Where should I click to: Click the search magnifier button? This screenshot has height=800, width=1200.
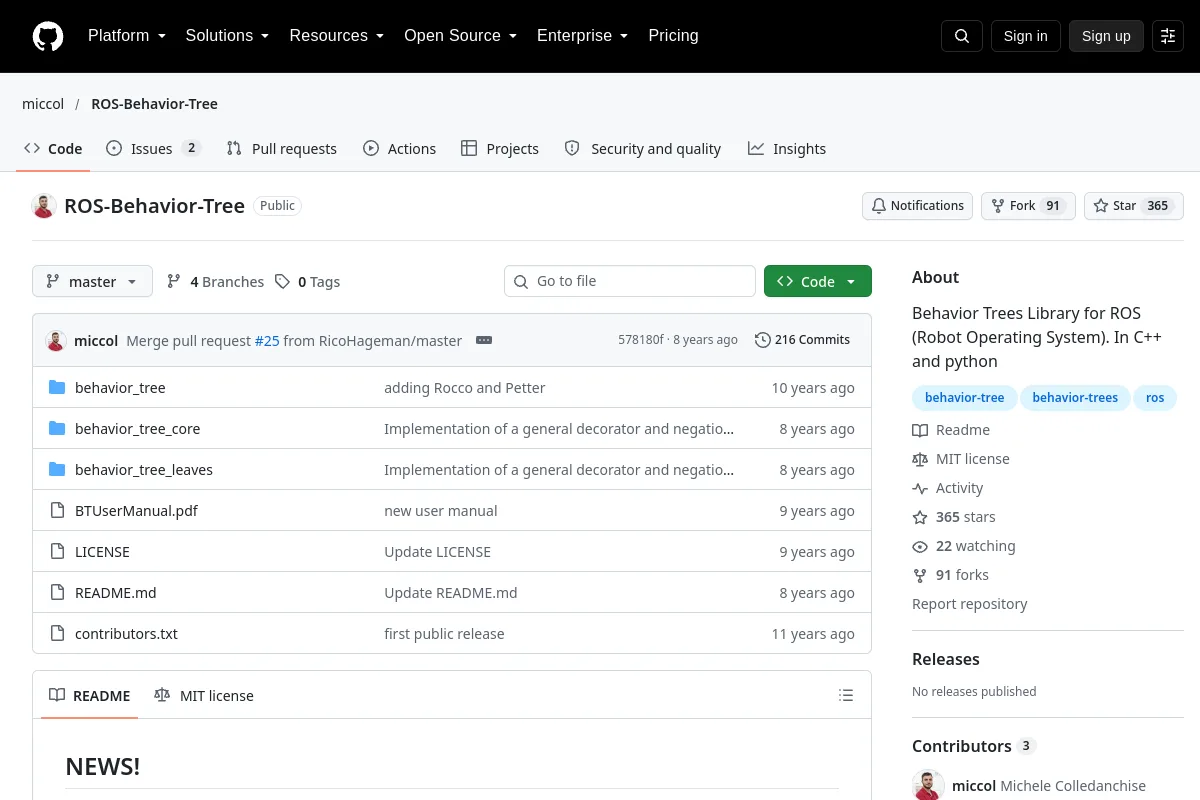coord(962,36)
